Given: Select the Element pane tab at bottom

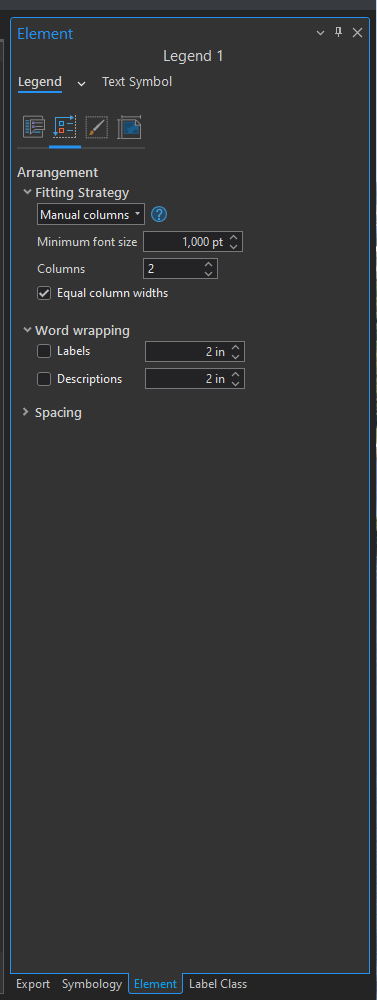Looking at the screenshot, I should [x=155, y=984].
